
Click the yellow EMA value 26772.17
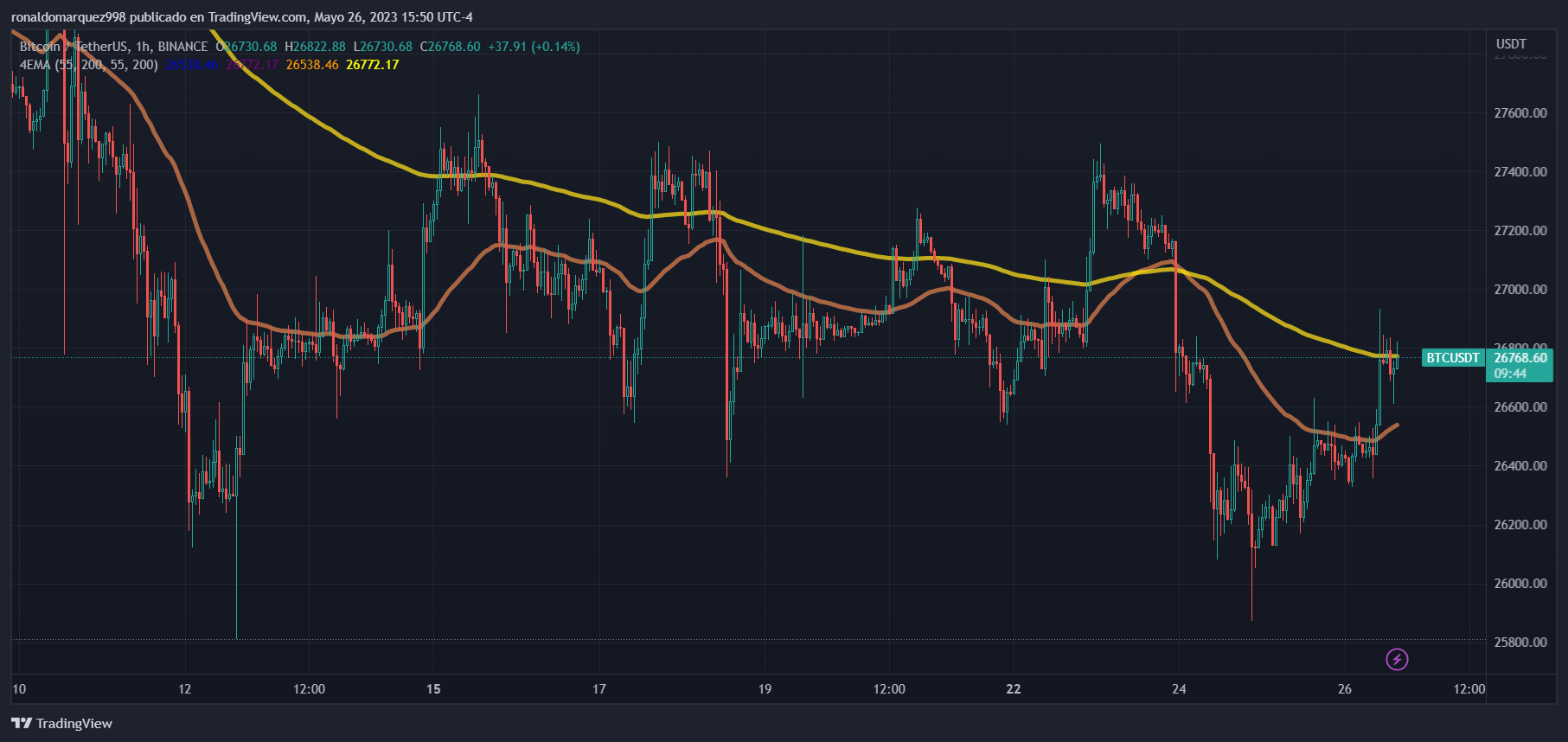coord(372,65)
